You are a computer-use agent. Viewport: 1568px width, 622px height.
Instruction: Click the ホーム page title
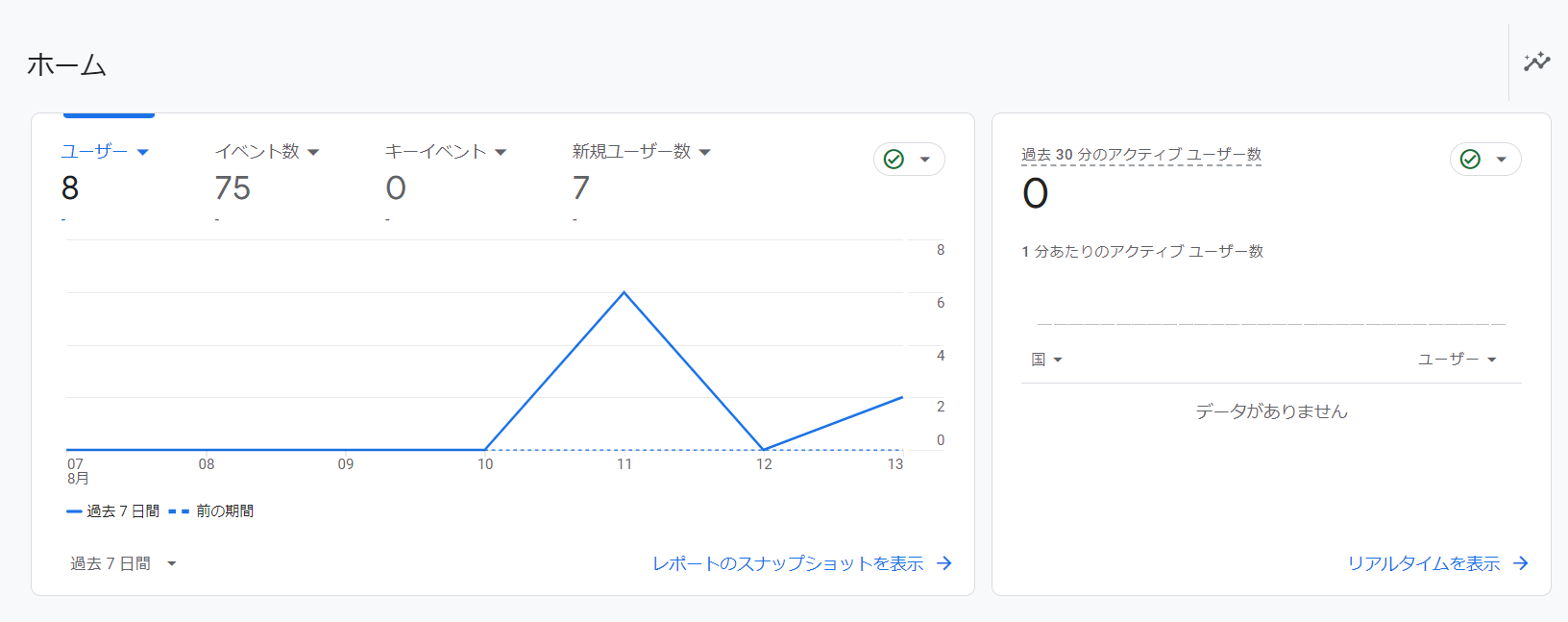click(x=66, y=64)
